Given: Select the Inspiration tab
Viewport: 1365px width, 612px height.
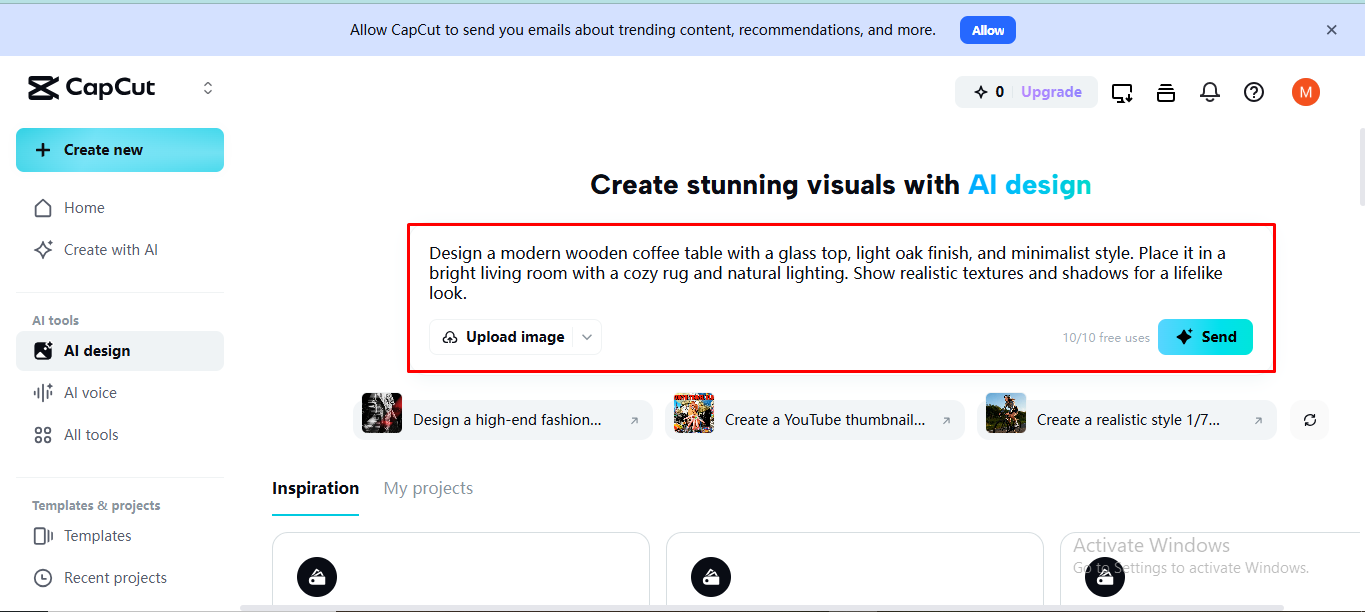Looking at the screenshot, I should point(315,488).
